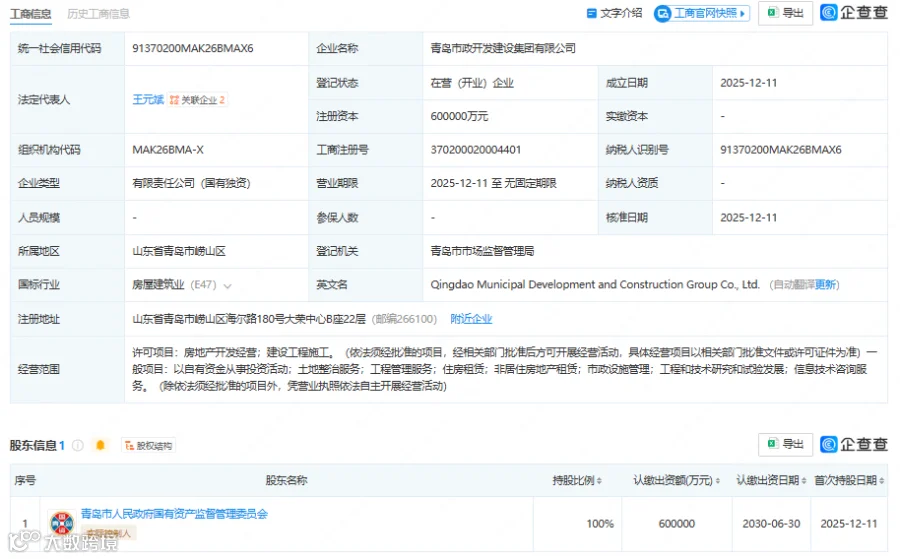The height and width of the screenshot is (559, 900).
Task: Click the info icon beside 股东信息
Action: 78,445
